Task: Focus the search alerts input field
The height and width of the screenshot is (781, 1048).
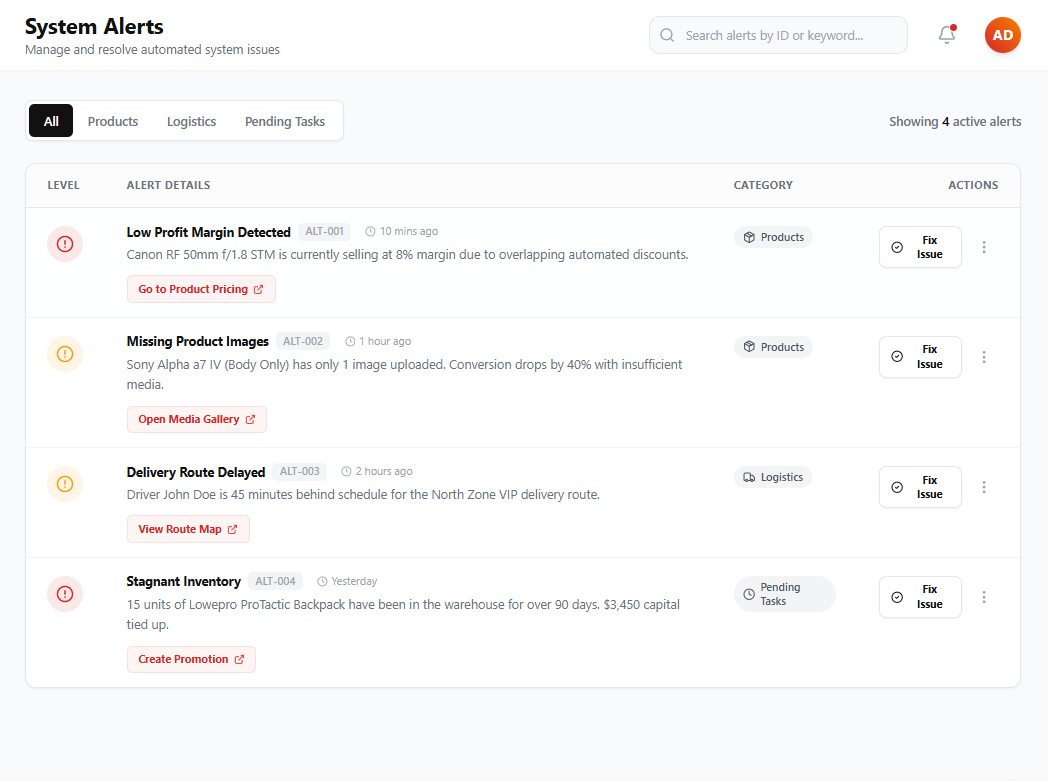Action: [778, 35]
